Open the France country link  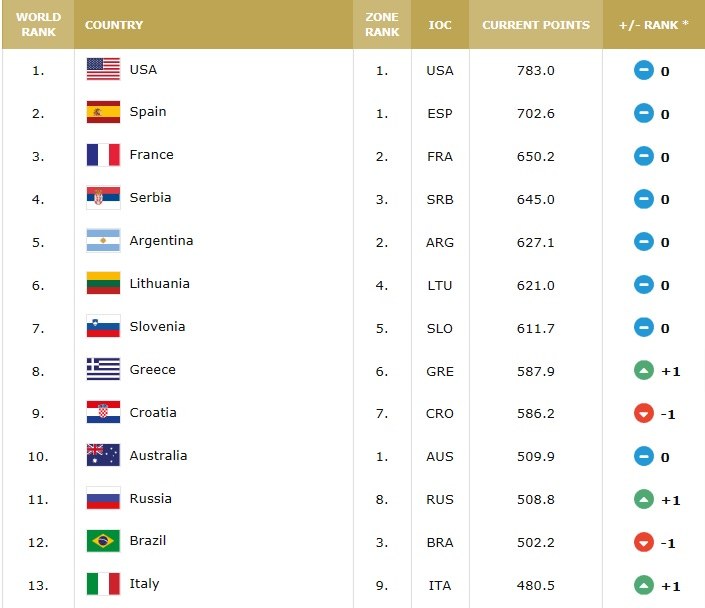point(151,155)
